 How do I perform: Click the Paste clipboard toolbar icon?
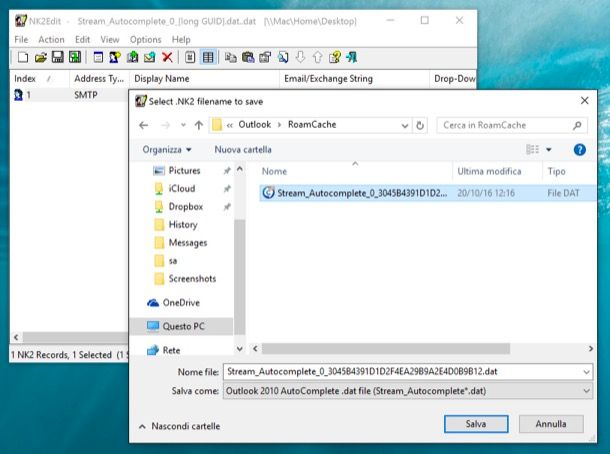click(248, 58)
